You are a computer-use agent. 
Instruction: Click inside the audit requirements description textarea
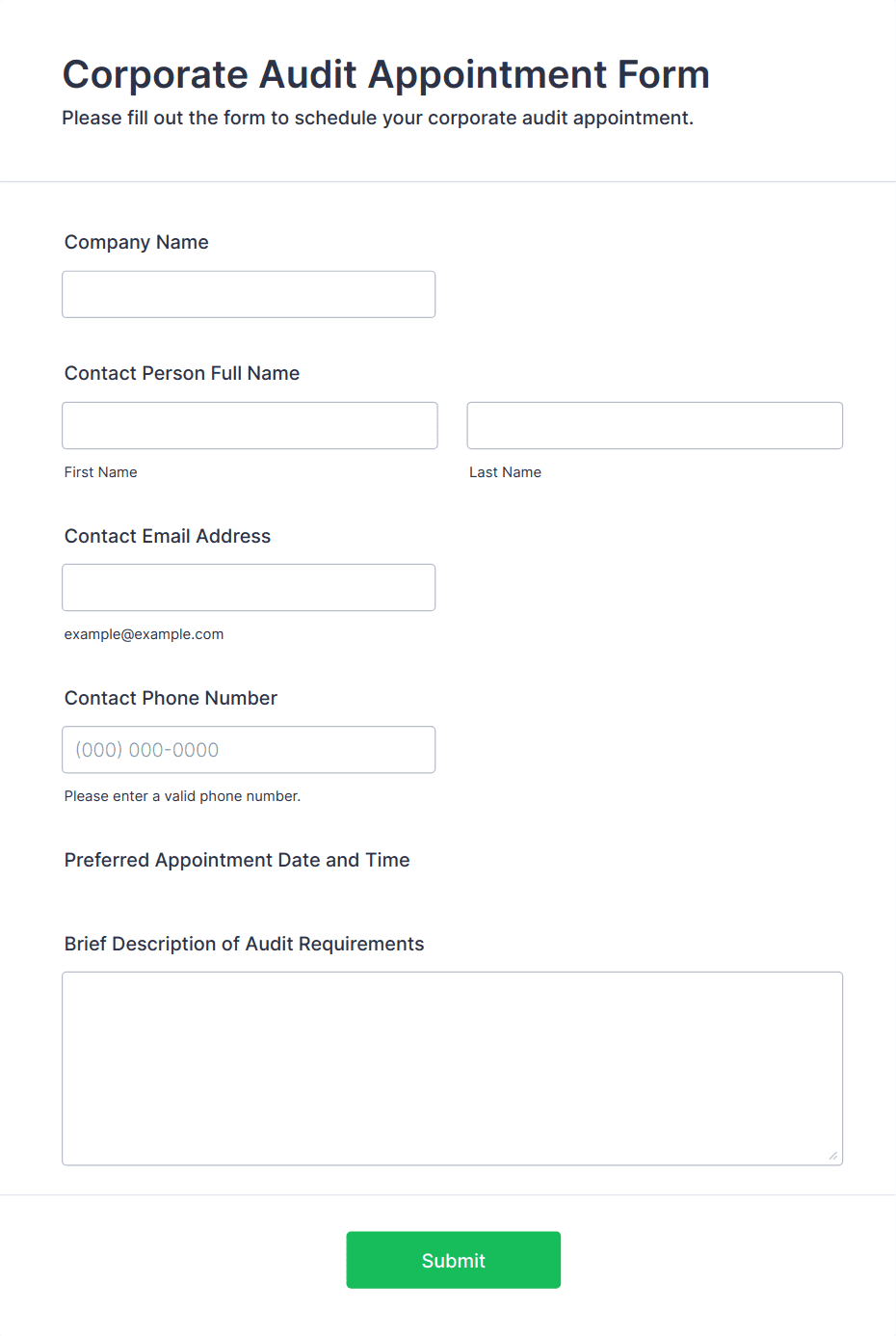click(x=453, y=1068)
